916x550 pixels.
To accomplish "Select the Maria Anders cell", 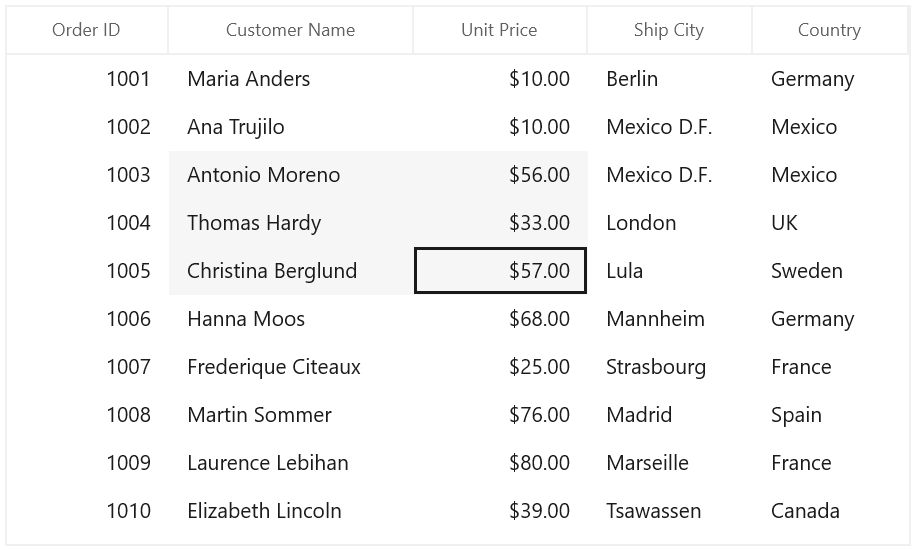I will [x=291, y=79].
